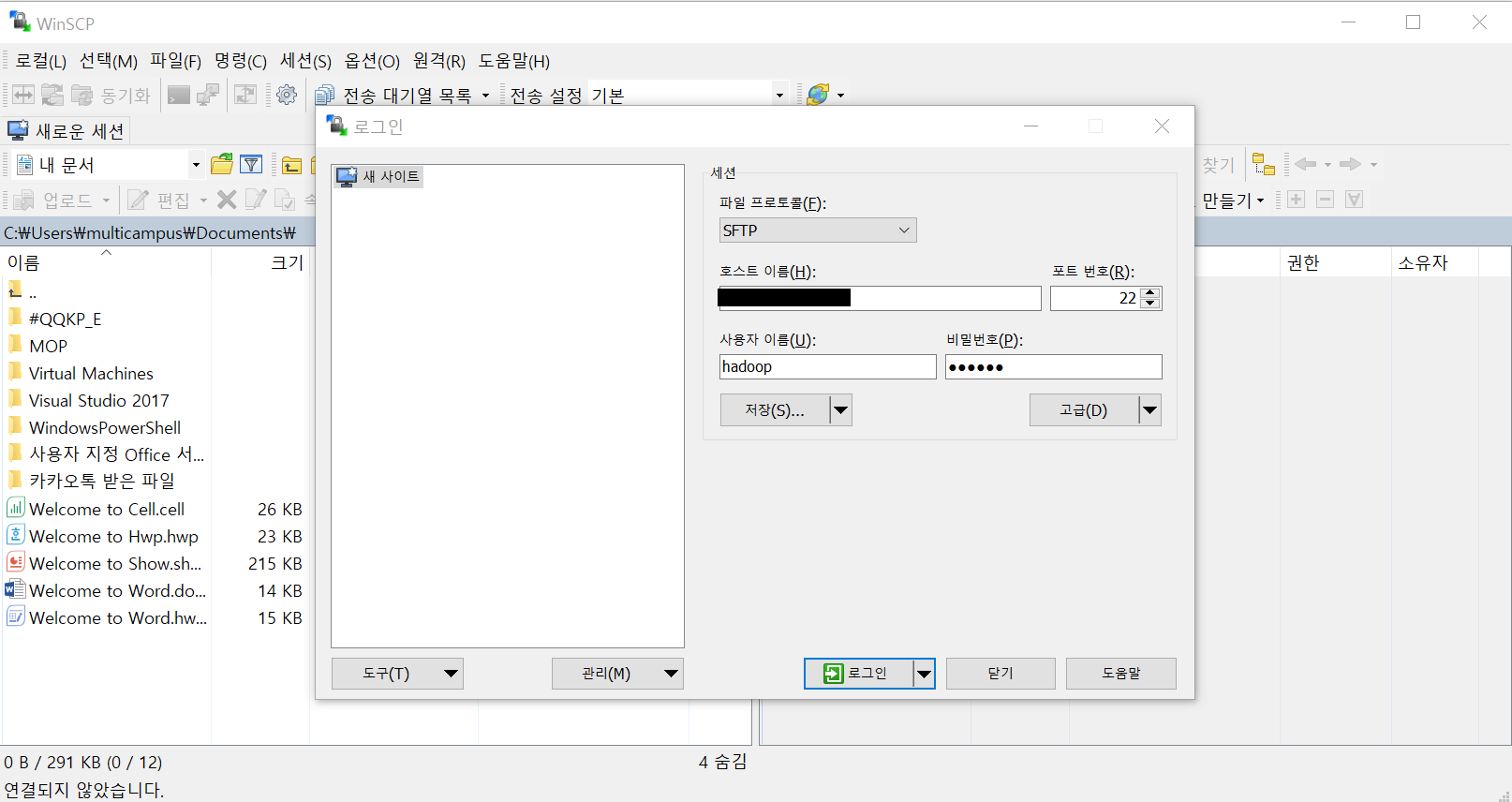Click the synchronize icon with green arrows
The image size is (1512, 802).
point(52,95)
